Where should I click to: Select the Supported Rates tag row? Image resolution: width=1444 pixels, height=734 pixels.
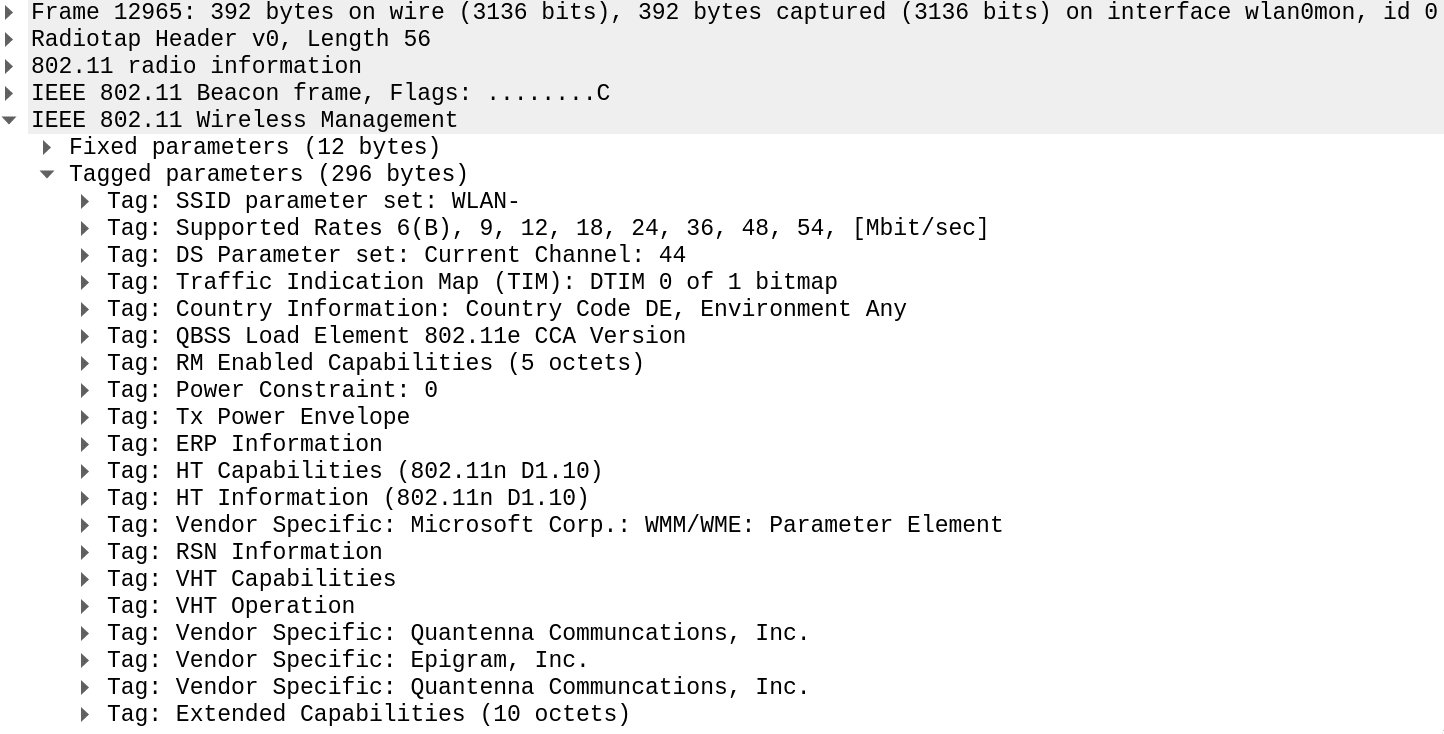(x=722, y=229)
